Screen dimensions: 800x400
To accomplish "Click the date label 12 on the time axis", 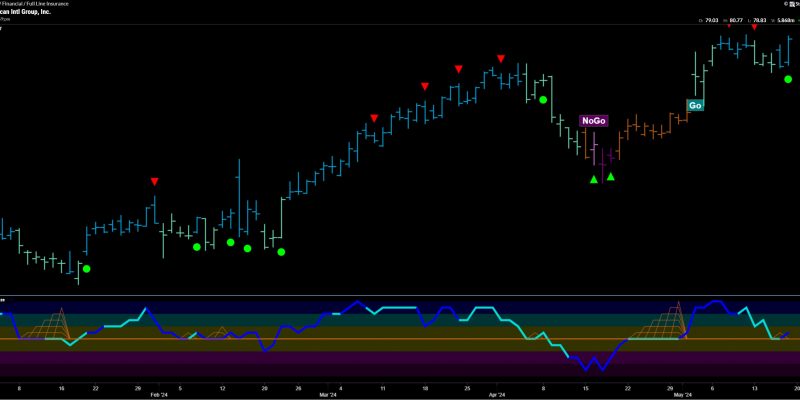I will coord(222,388).
